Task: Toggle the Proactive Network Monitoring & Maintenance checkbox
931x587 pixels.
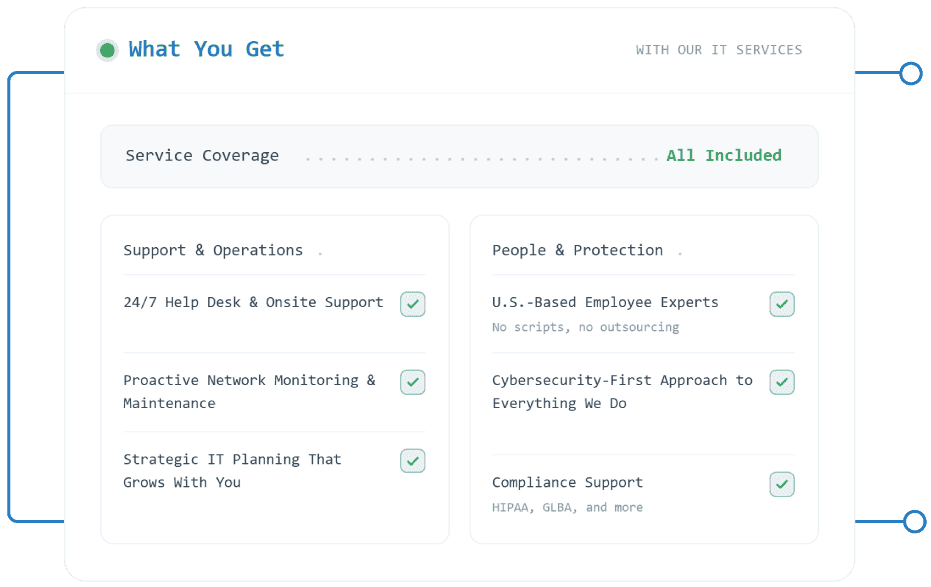Action: click(413, 382)
